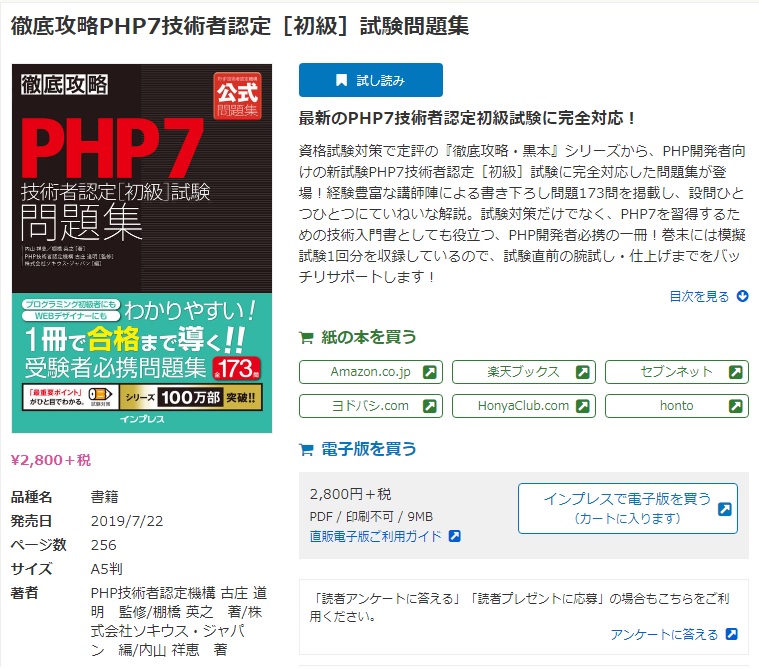Open 直販電子版ご利用ガイド link
This screenshot has height=669, width=759.
click(x=375, y=536)
